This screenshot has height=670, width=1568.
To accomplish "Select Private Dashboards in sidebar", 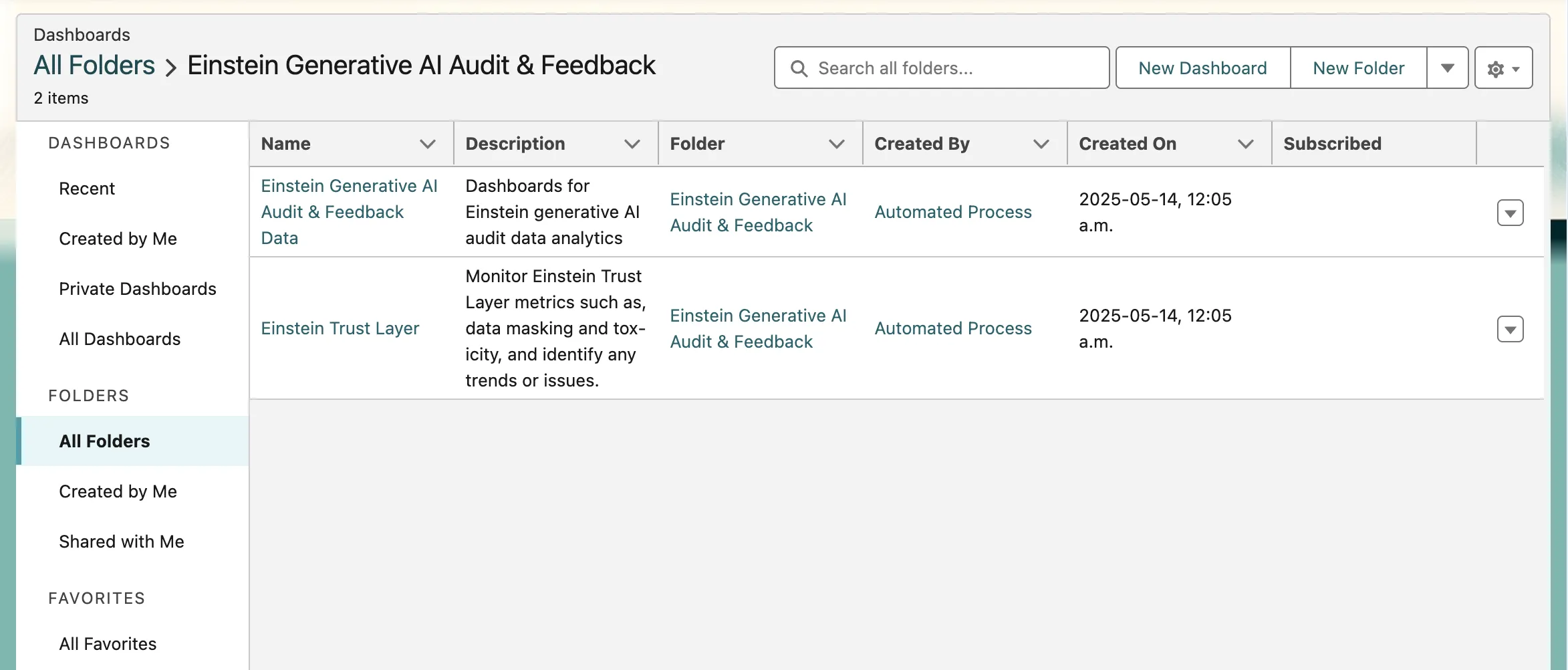I will (x=138, y=289).
